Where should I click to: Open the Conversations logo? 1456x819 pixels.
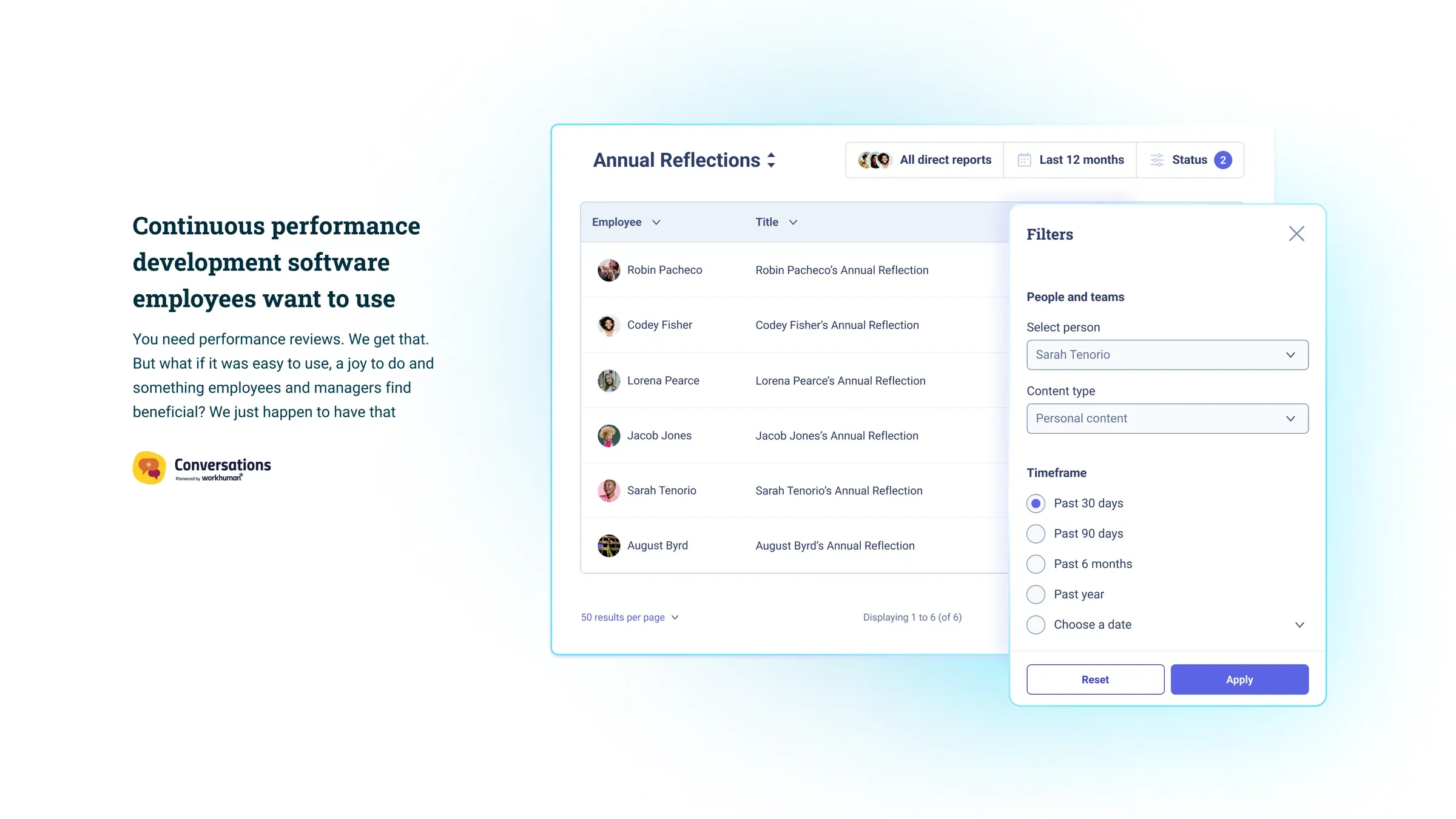pos(202,468)
